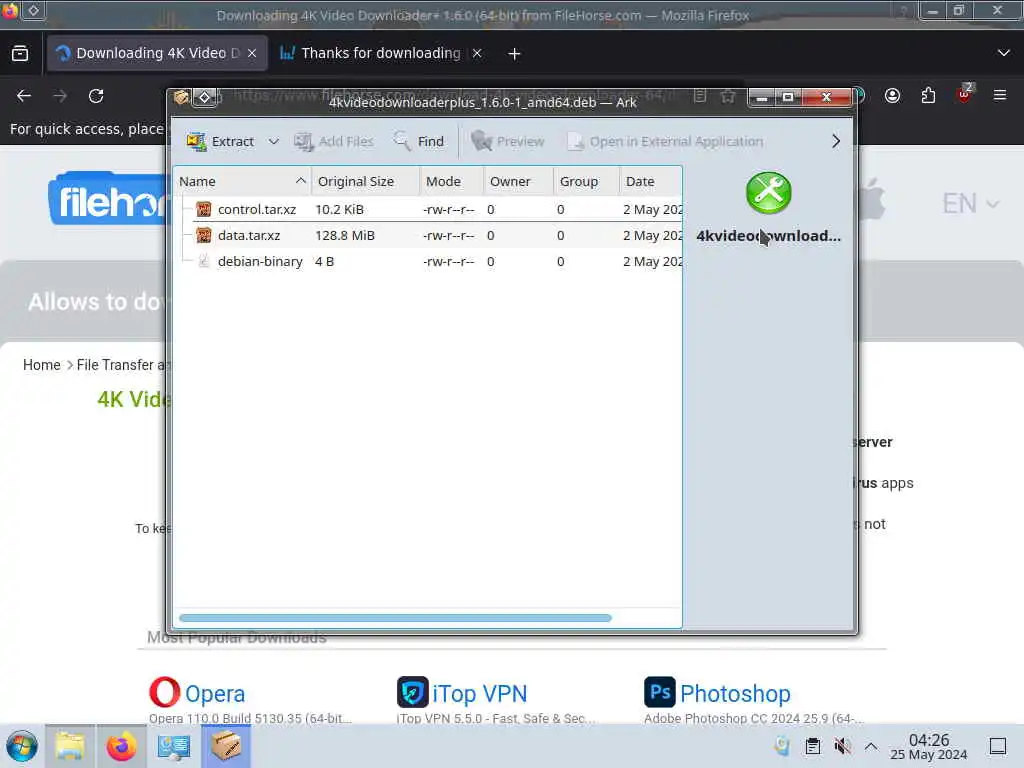Go back in Firefox
Screen dimensions: 1024x768
coord(24,96)
